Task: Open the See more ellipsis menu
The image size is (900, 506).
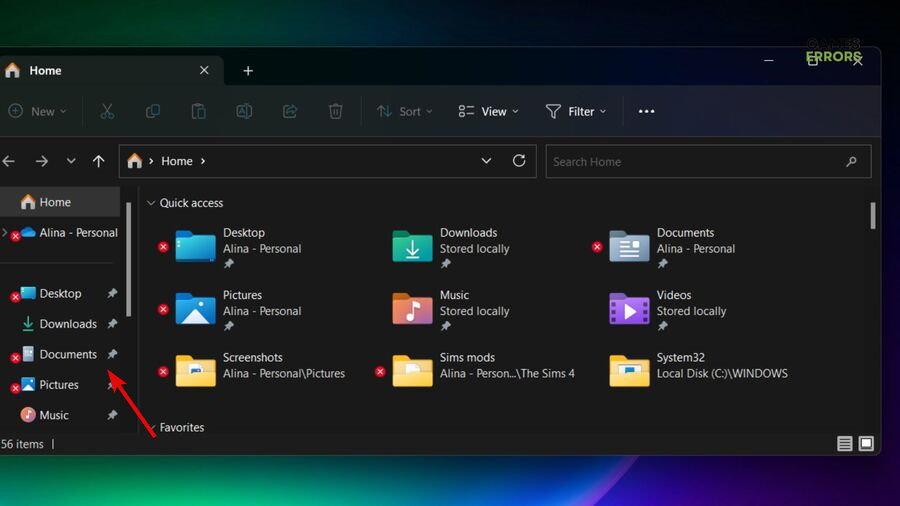Action: (x=646, y=111)
